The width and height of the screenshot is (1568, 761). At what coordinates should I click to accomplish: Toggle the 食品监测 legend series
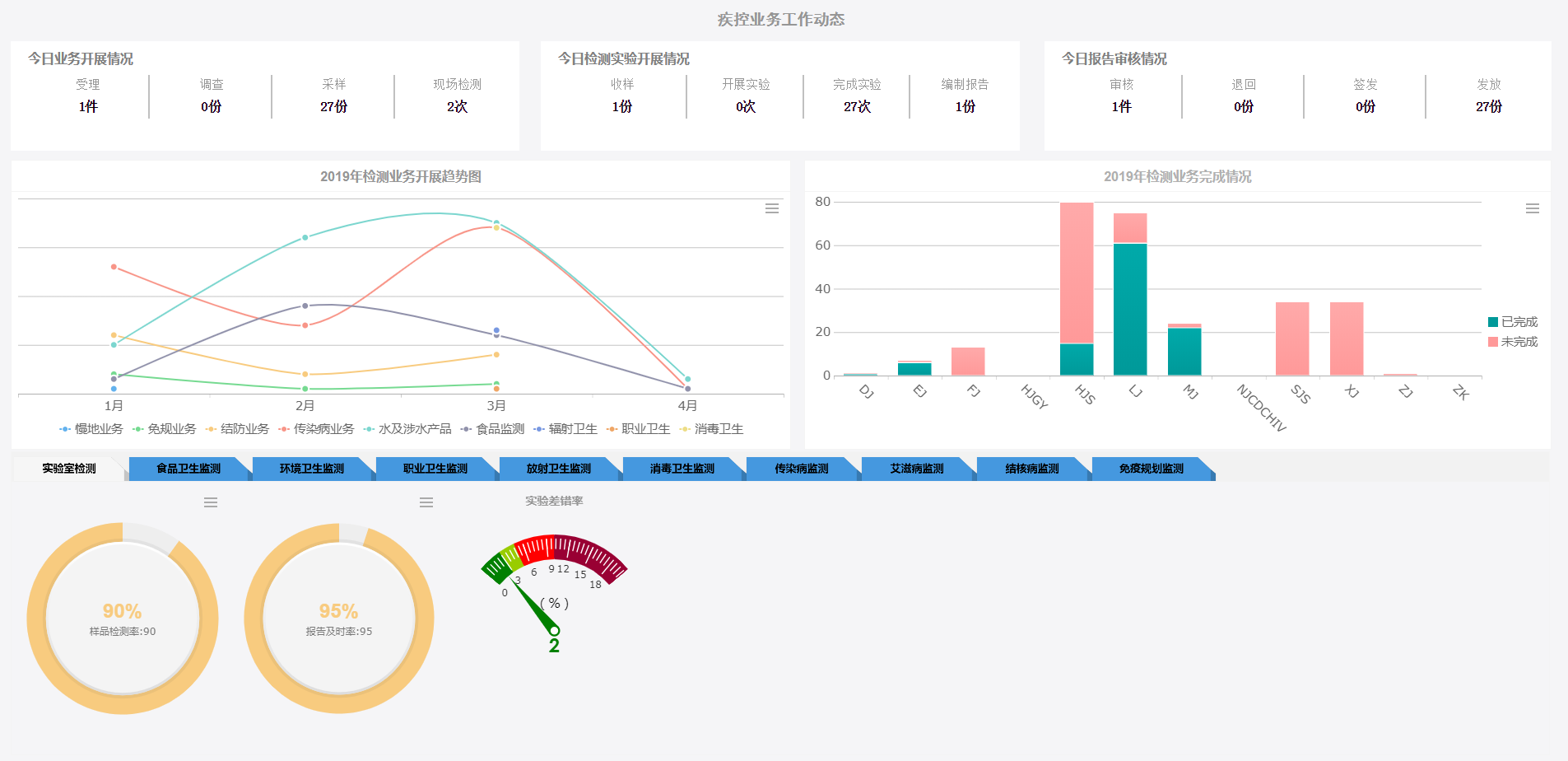[x=493, y=429]
